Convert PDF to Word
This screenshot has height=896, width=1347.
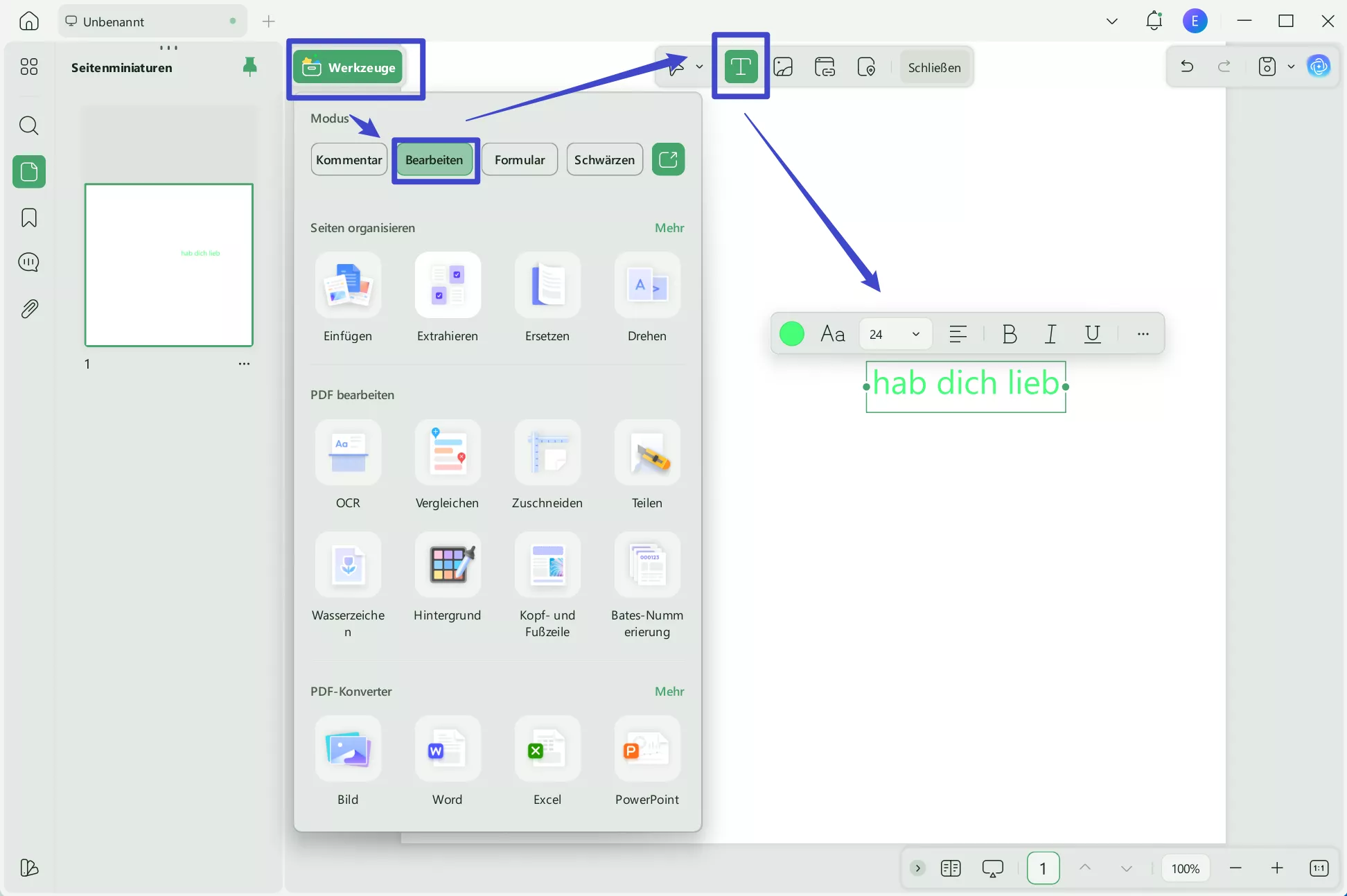(448, 750)
